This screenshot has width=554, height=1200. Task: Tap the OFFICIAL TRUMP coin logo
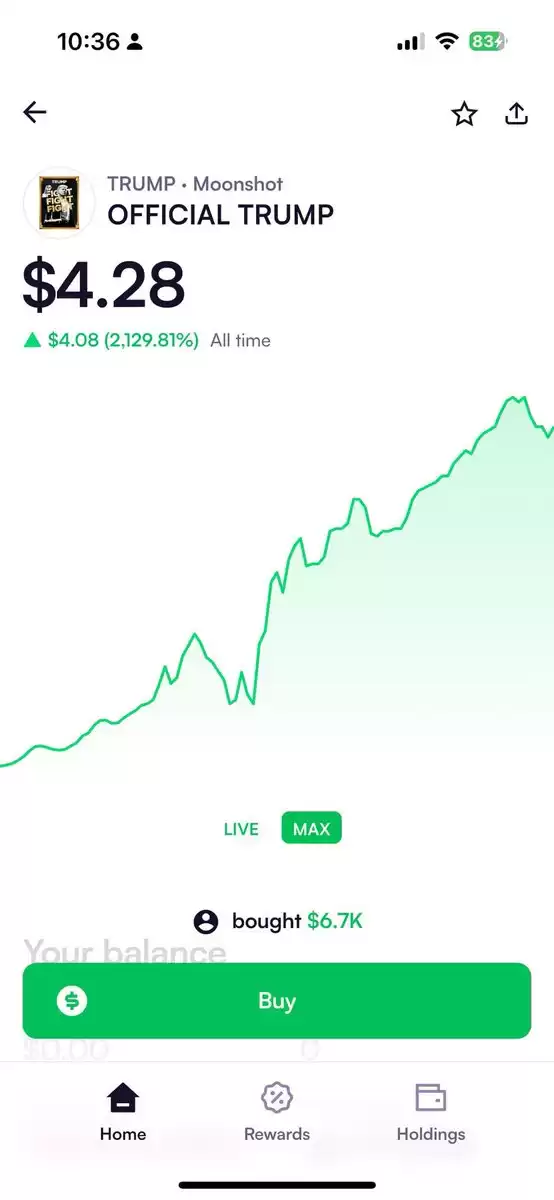click(x=59, y=203)
